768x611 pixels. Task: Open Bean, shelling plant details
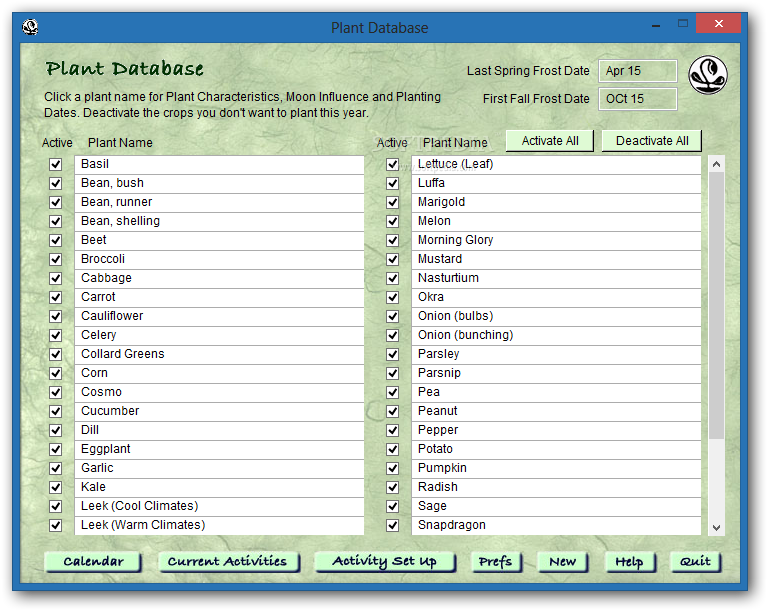(219, 221)
